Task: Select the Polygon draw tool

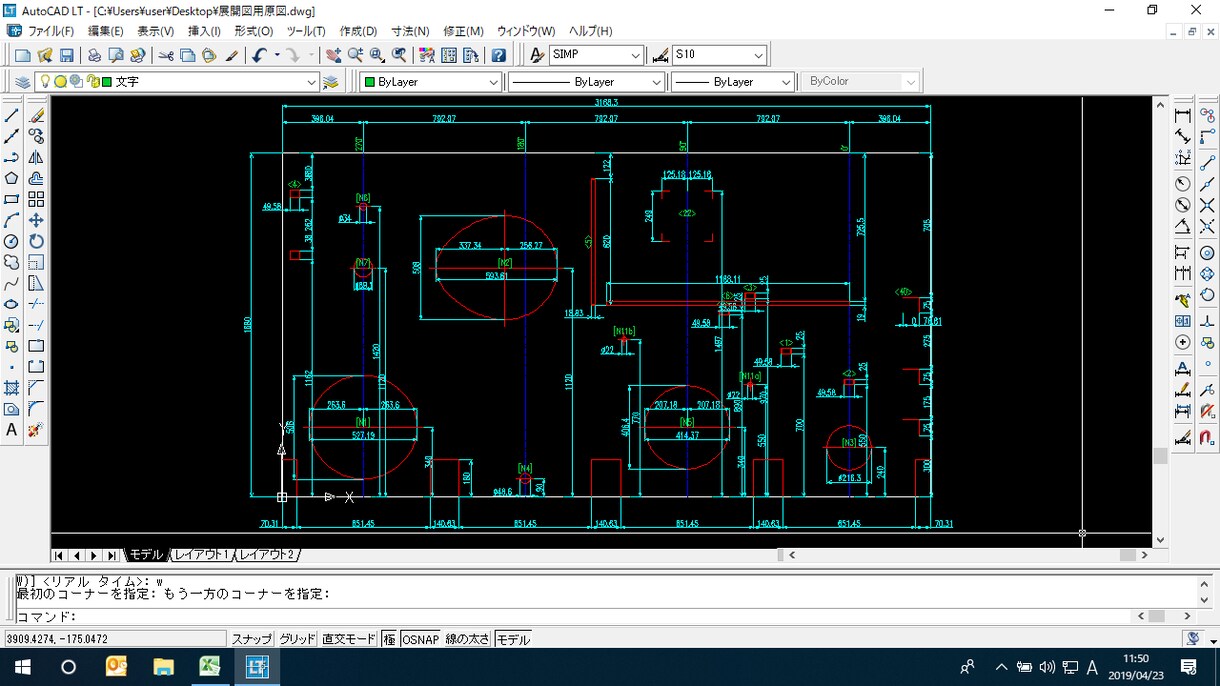Action: (x=12, y=178)
